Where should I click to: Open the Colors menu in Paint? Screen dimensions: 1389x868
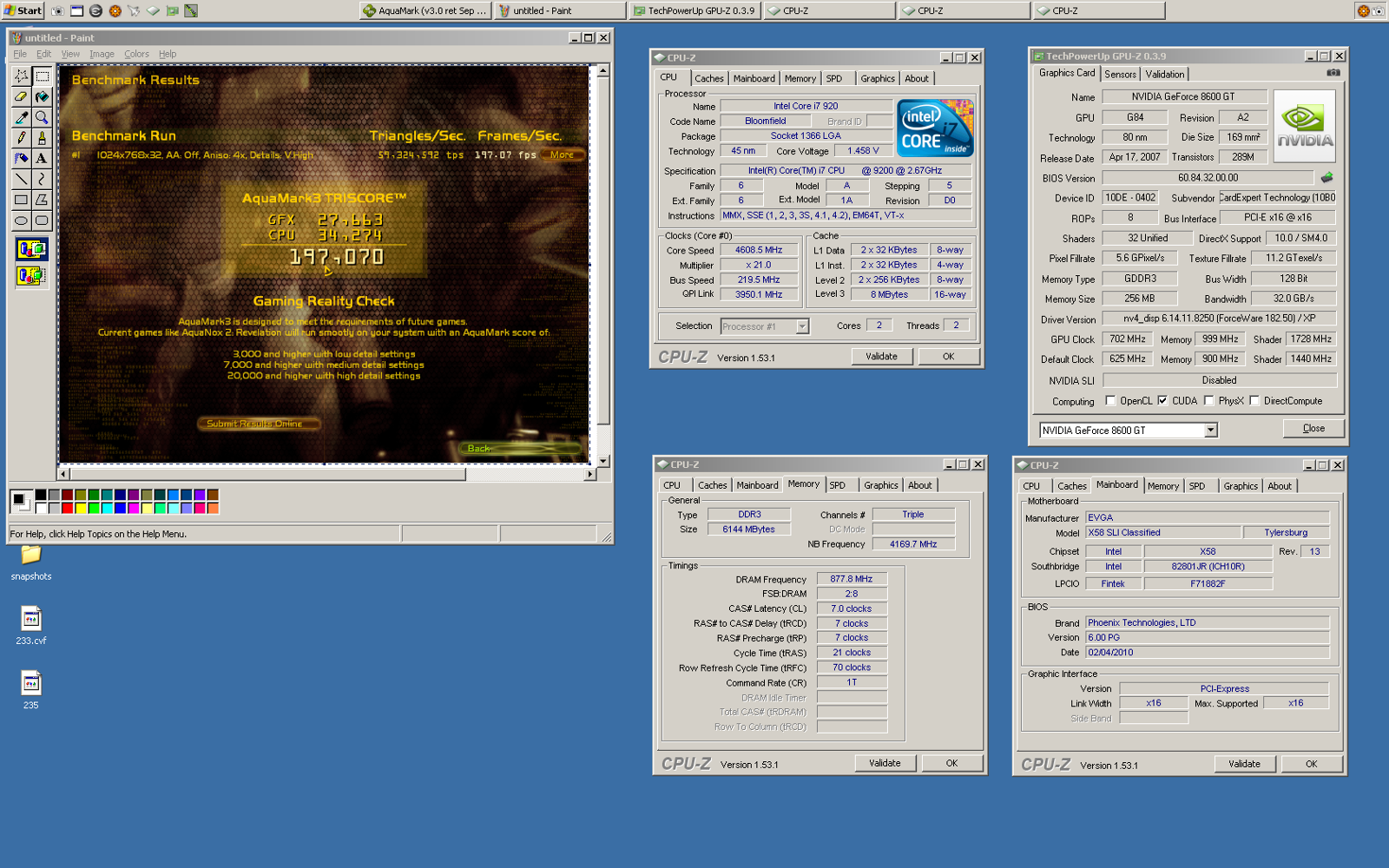[136, 54]
